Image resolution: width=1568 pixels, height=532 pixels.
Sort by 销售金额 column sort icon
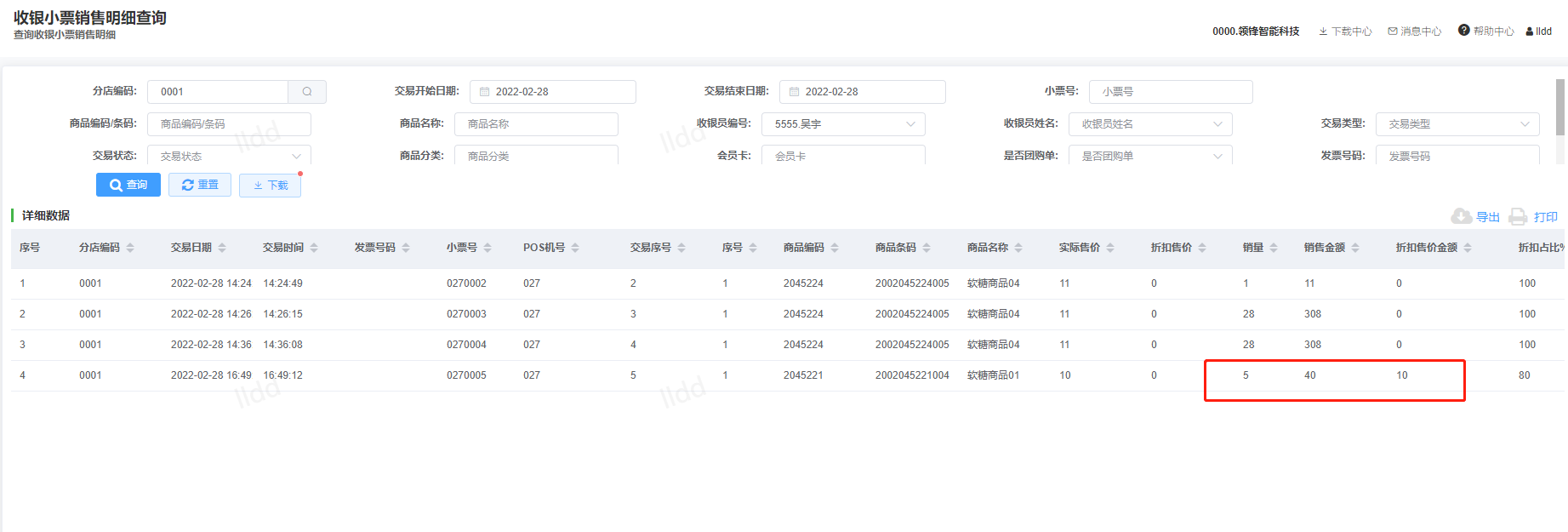click(1355, 248)
